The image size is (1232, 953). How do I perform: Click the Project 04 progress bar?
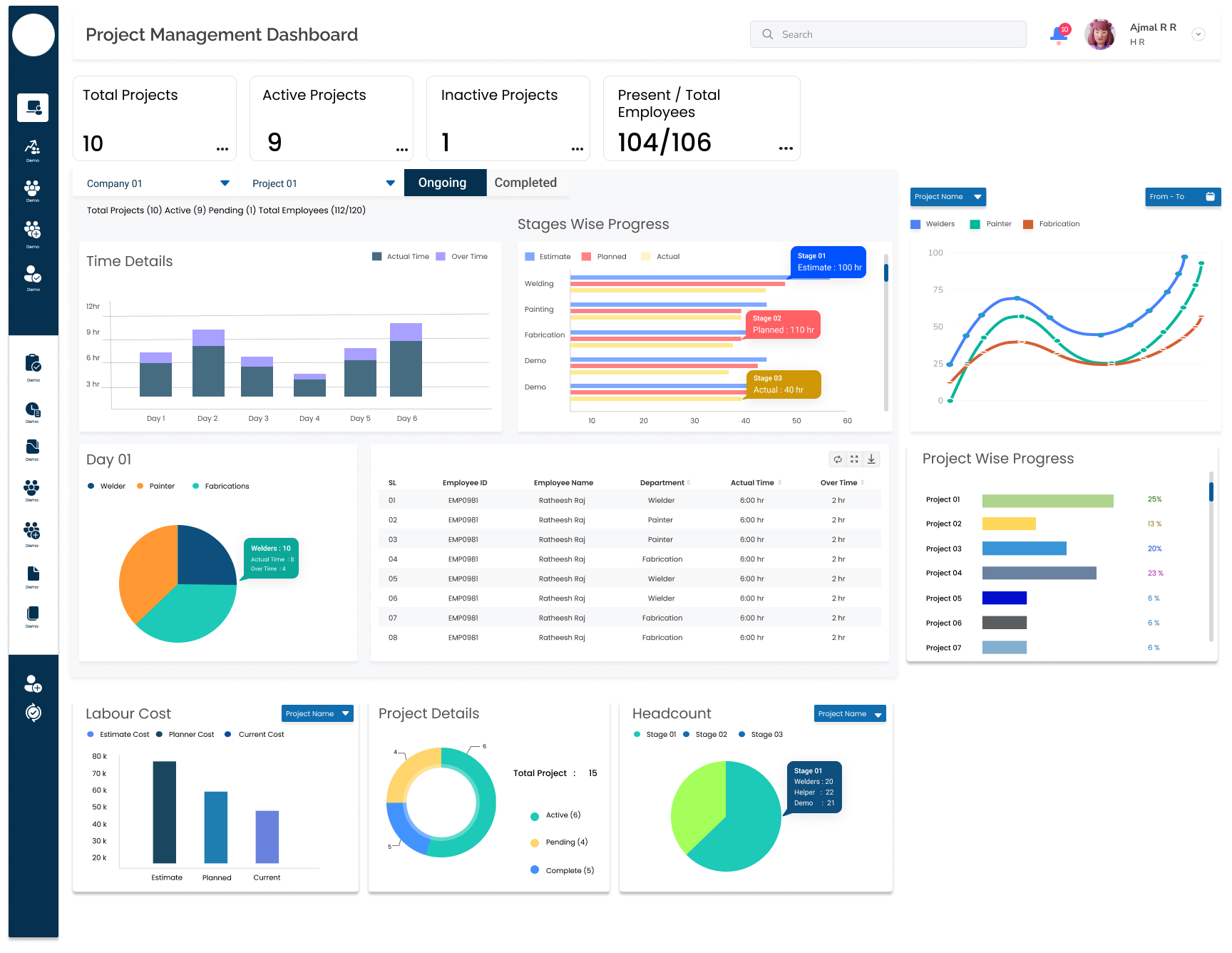coord(1039,574)
